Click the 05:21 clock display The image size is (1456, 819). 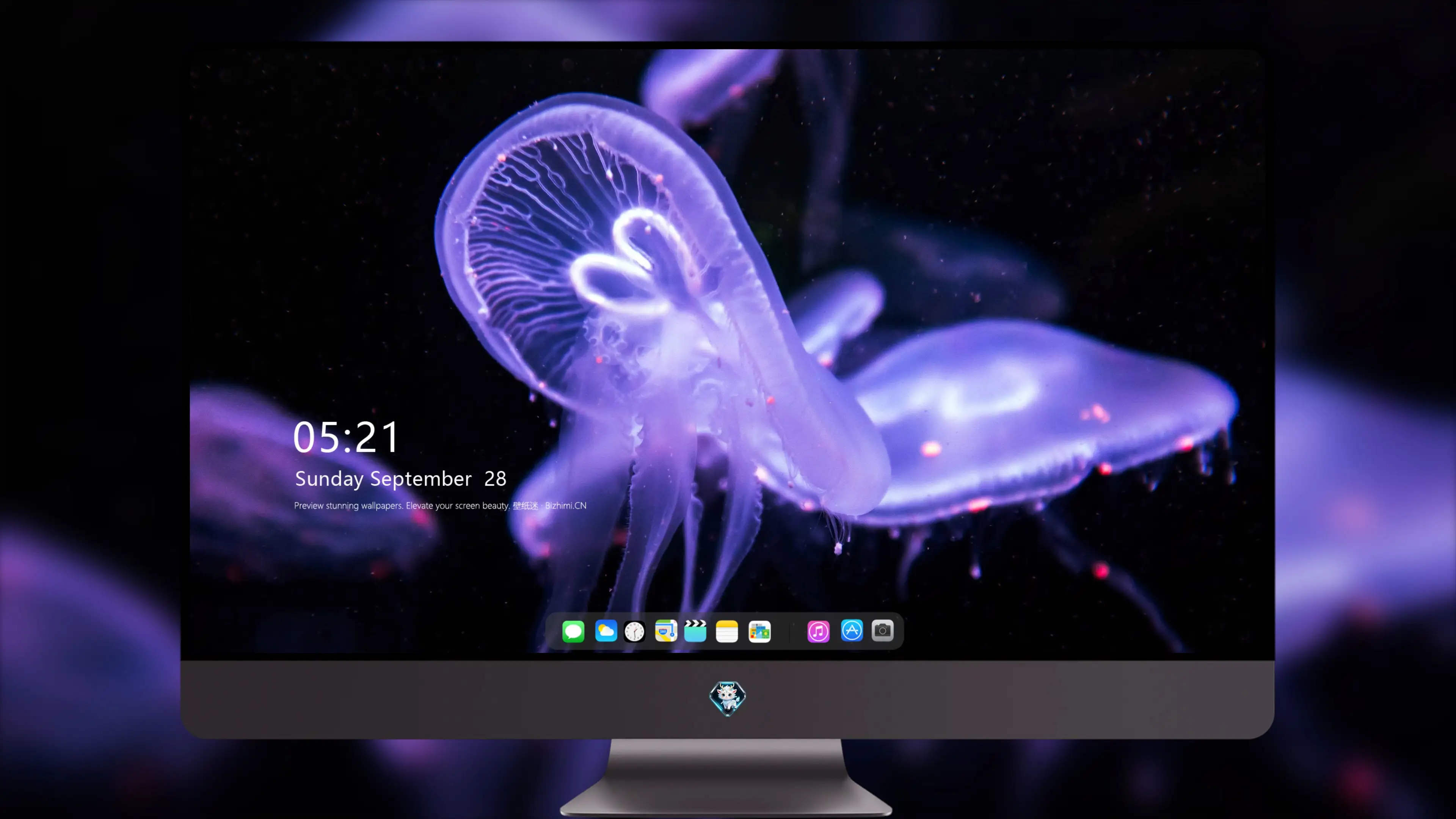pos(346,437)
